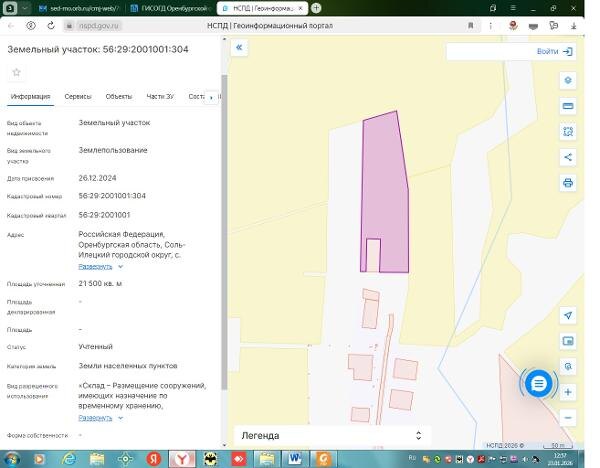
Task: Open the blue chat assistant button
Action: [538, 383]
